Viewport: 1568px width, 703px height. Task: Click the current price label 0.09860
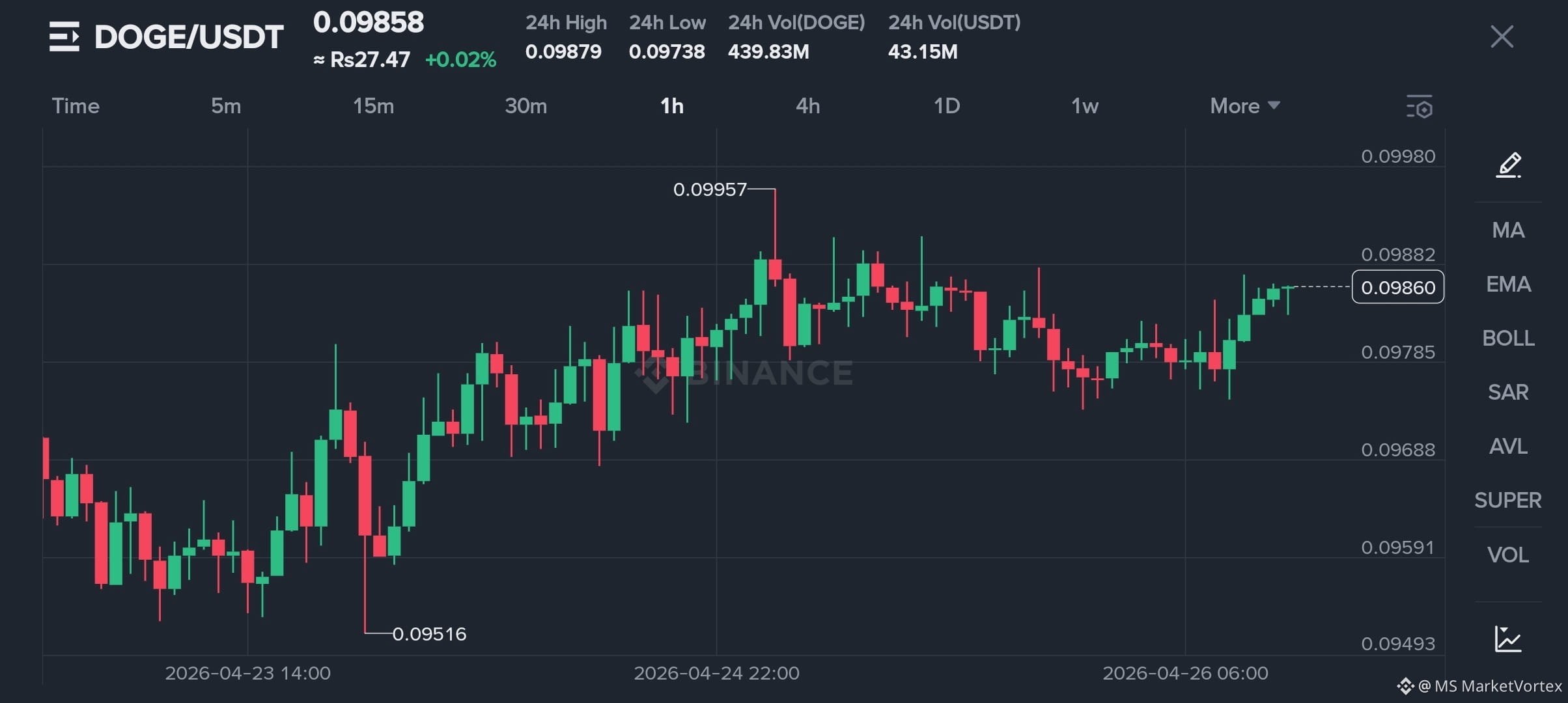pos(1398,287)
